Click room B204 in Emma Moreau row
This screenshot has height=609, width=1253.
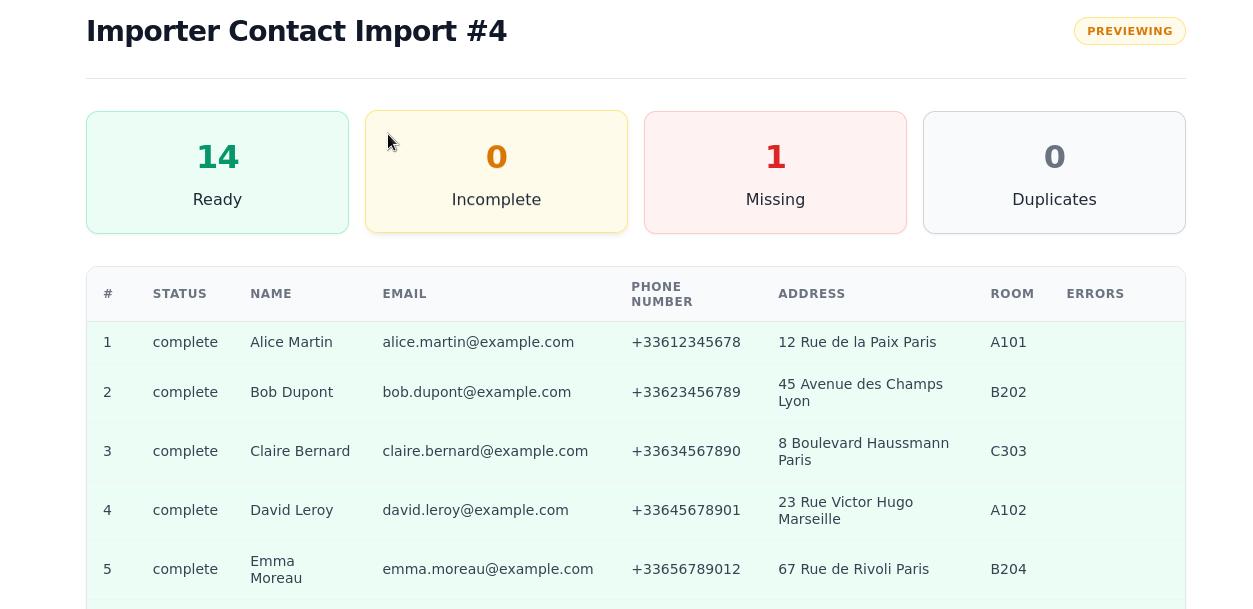click(x=1008, y=569)
